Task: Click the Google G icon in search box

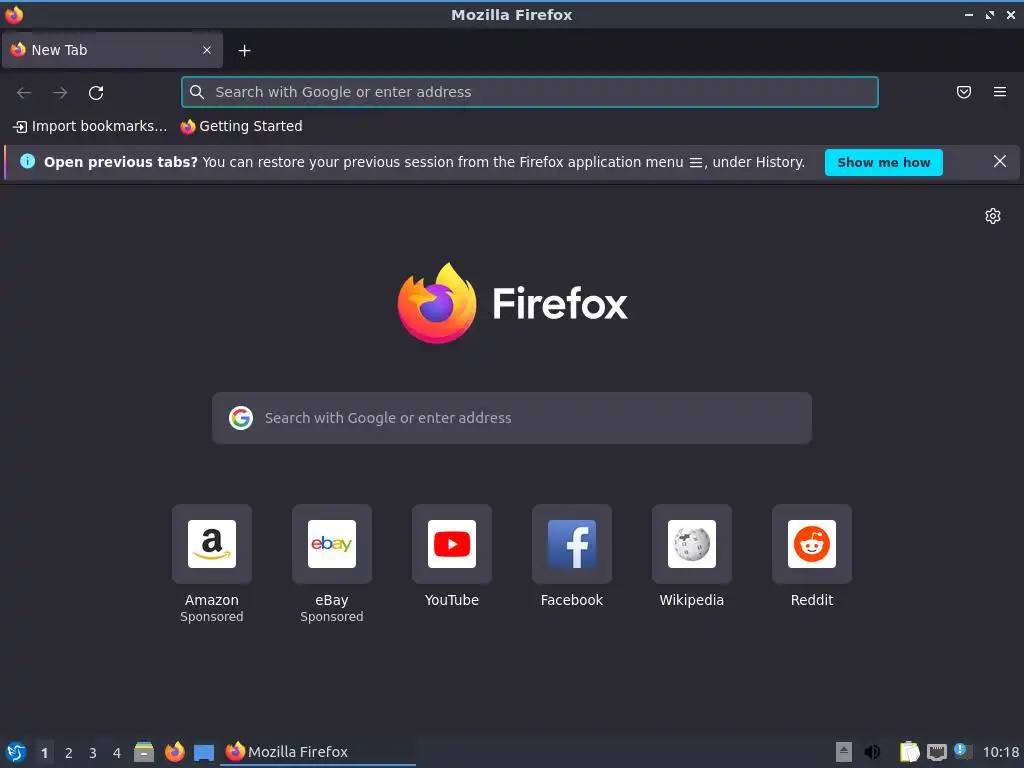Action: [x=241, y=418]
